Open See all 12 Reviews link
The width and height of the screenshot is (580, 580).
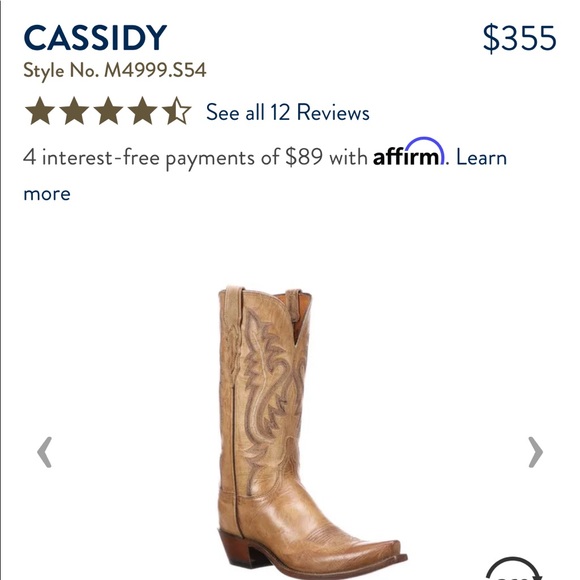tap(287, 112)
